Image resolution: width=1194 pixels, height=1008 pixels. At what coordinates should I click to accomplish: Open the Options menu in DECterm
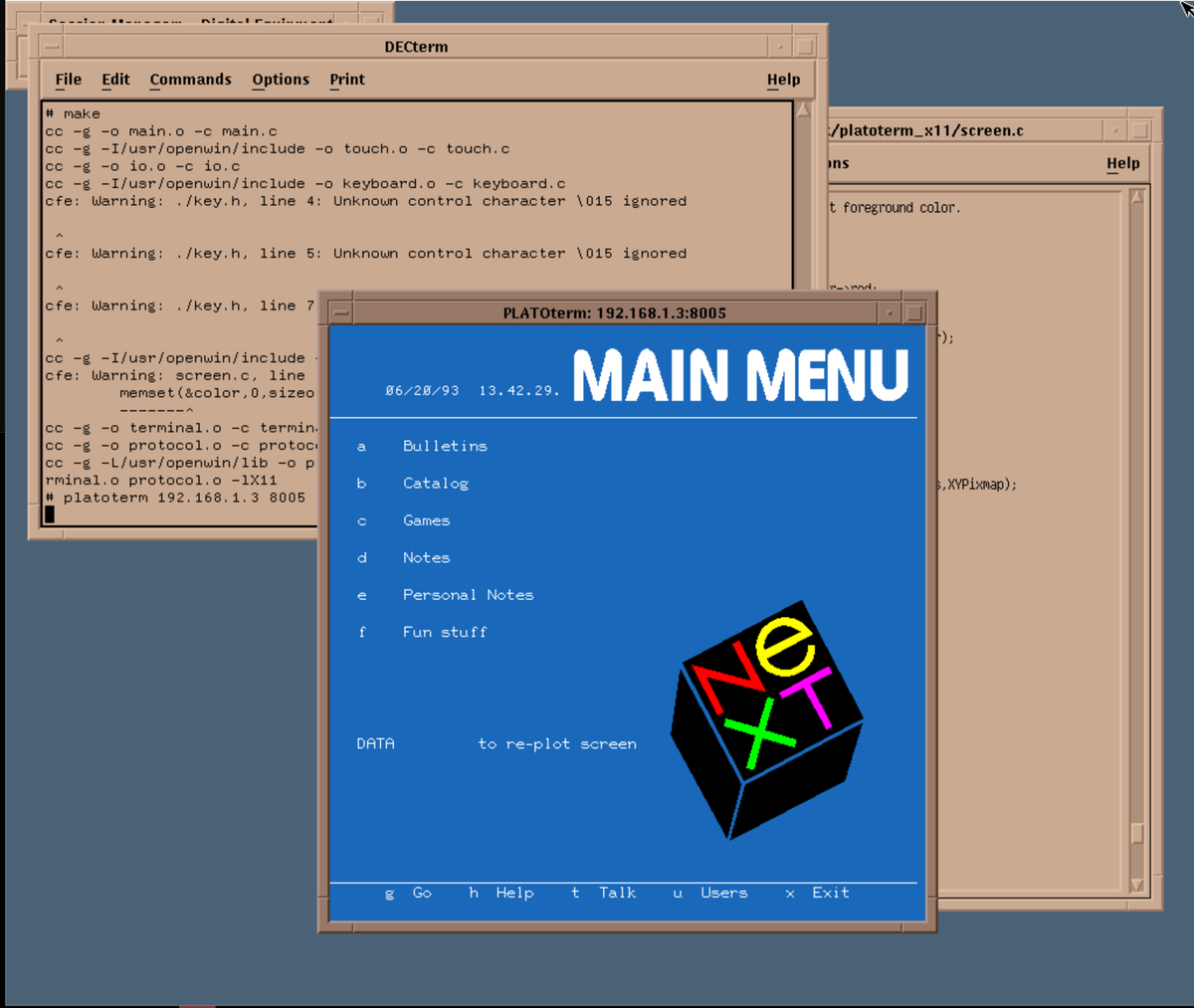pyautogui.click(x=281, y=80)
